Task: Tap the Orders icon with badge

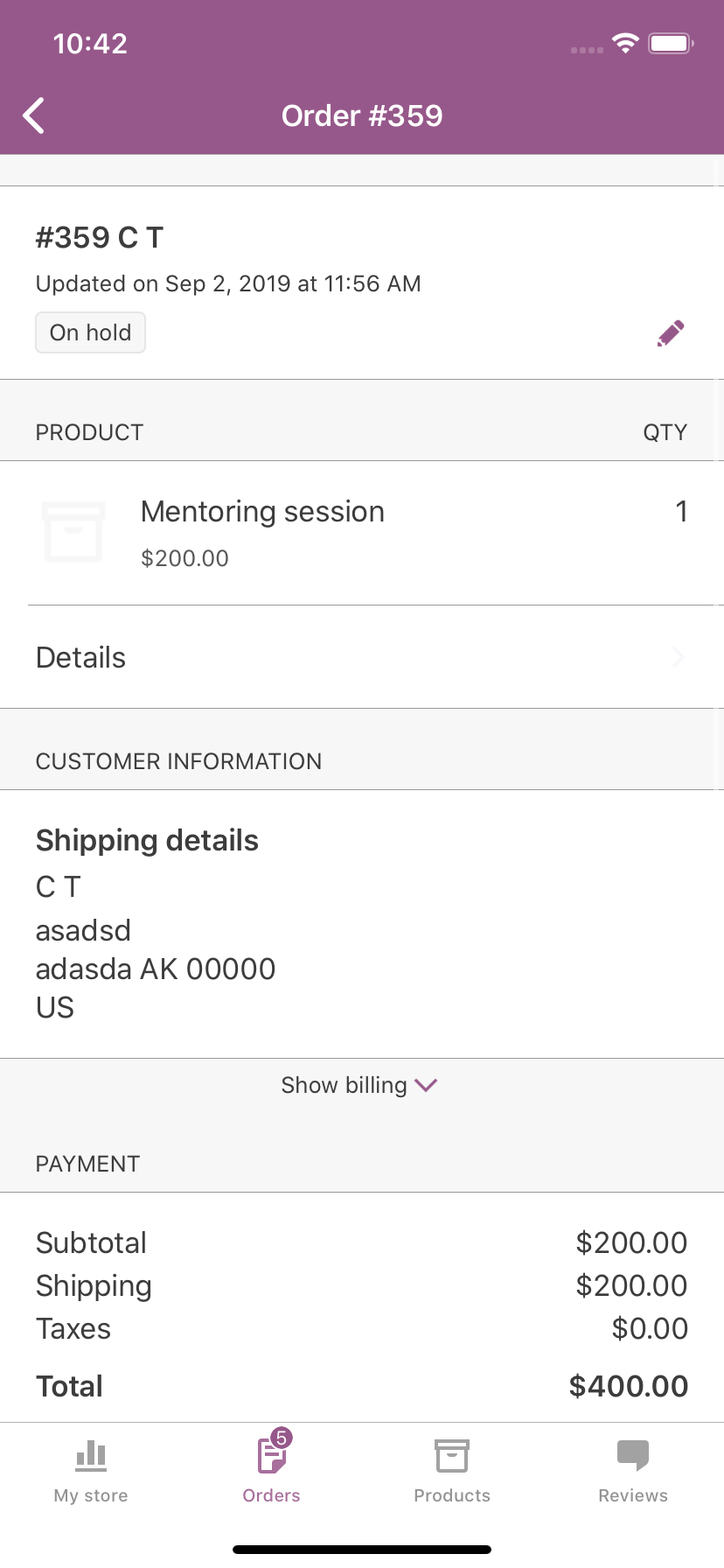Action: [x=272, y=1456]
